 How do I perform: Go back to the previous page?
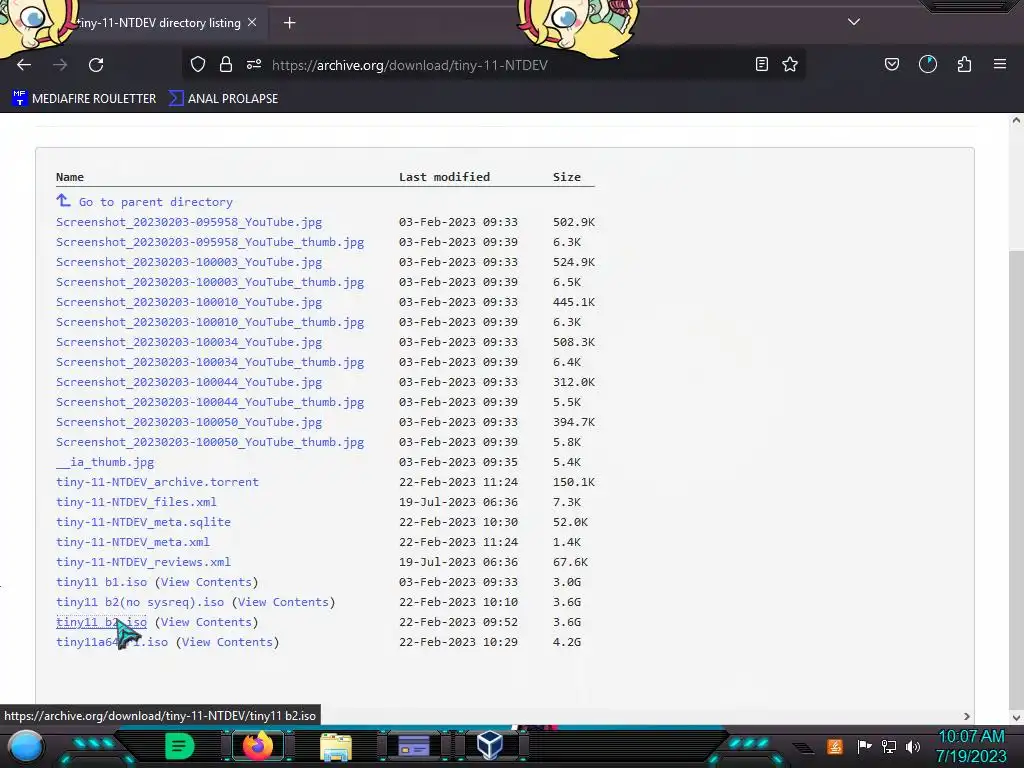24,65
